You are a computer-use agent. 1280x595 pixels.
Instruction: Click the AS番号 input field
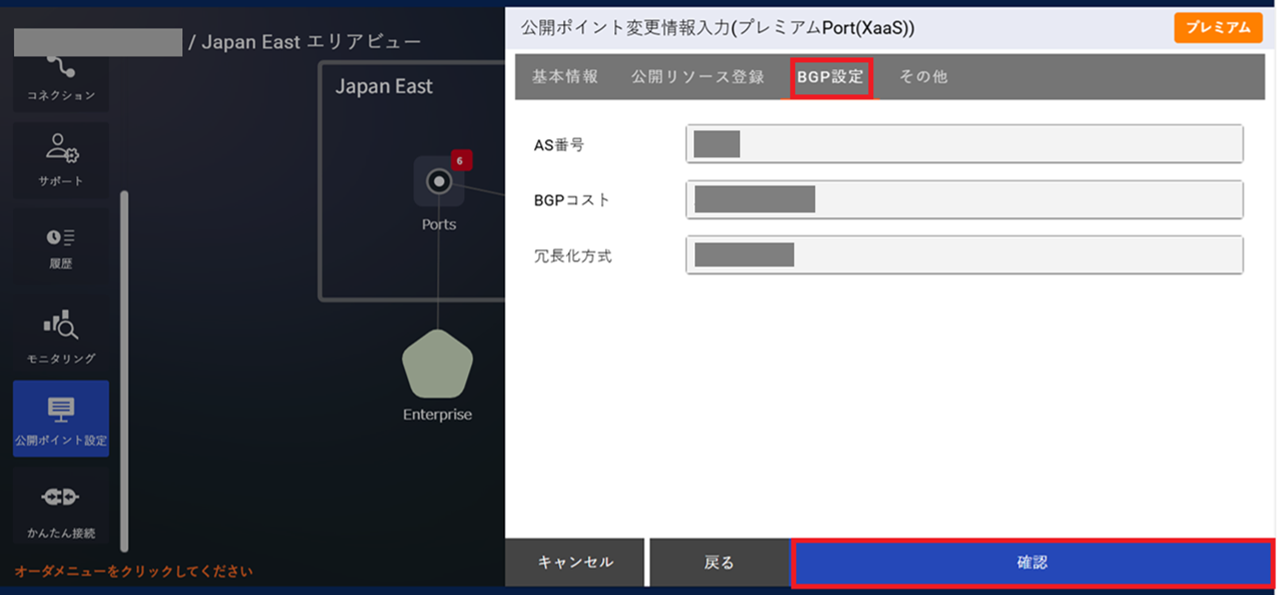click(x=963, y=143)
